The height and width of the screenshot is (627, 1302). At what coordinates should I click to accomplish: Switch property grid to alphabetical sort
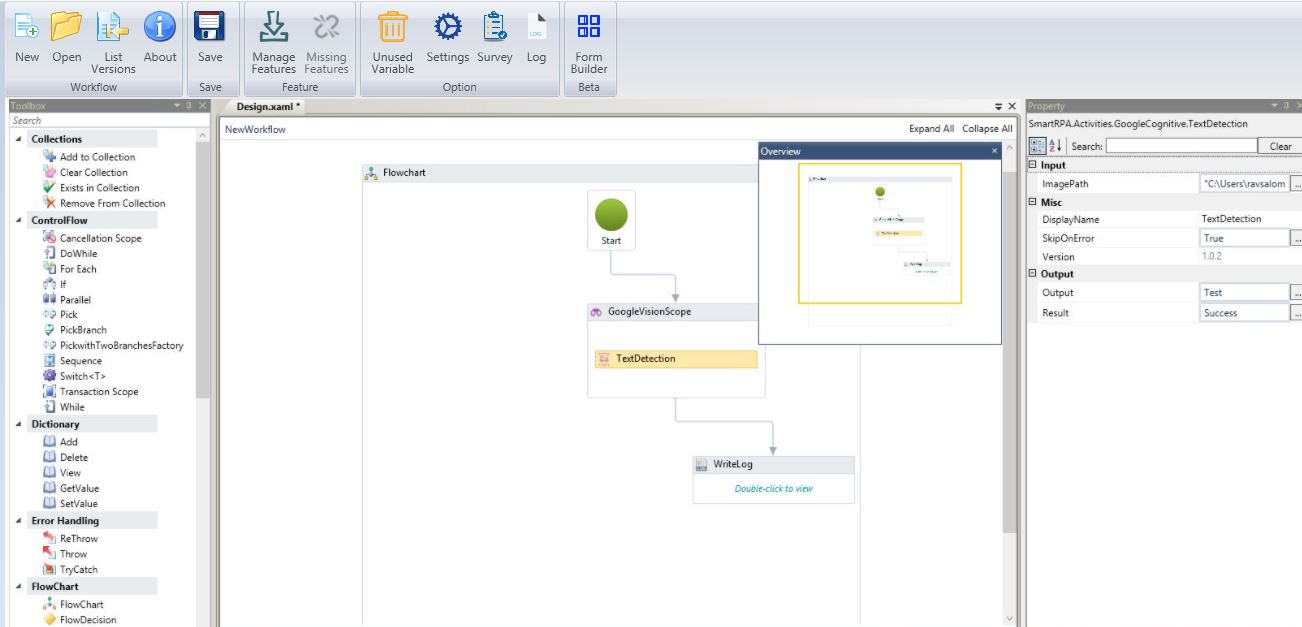pyautogui.click(x=1056, y=146)
